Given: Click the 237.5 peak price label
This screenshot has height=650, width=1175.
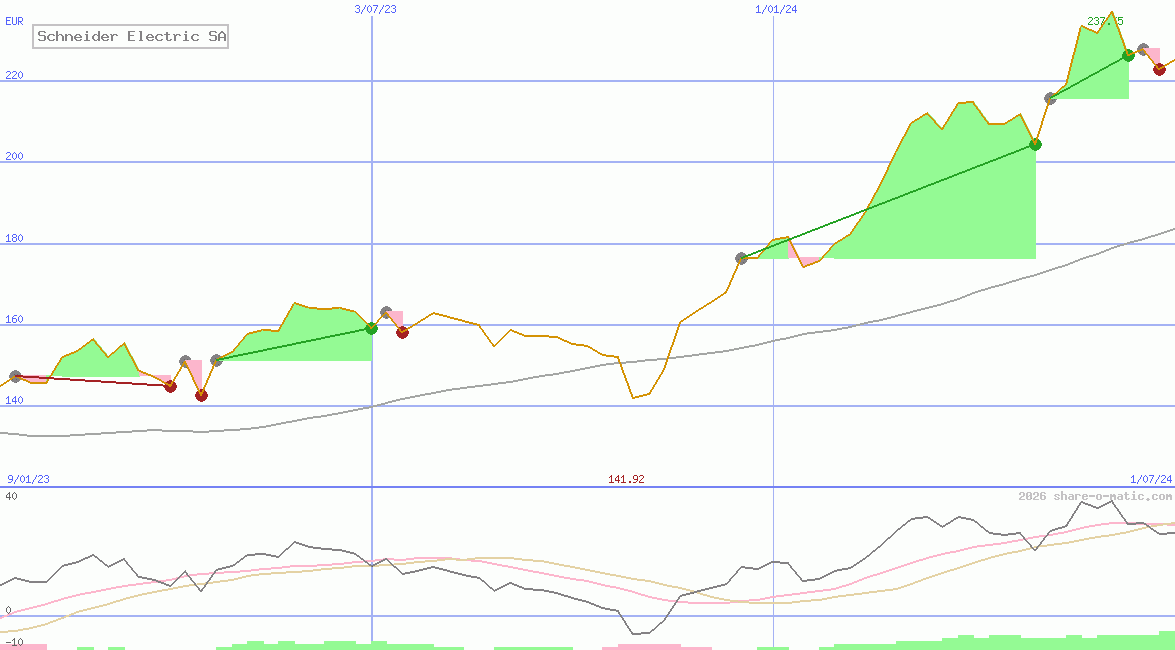Looking at the screenshot, I should (1105, 21).
